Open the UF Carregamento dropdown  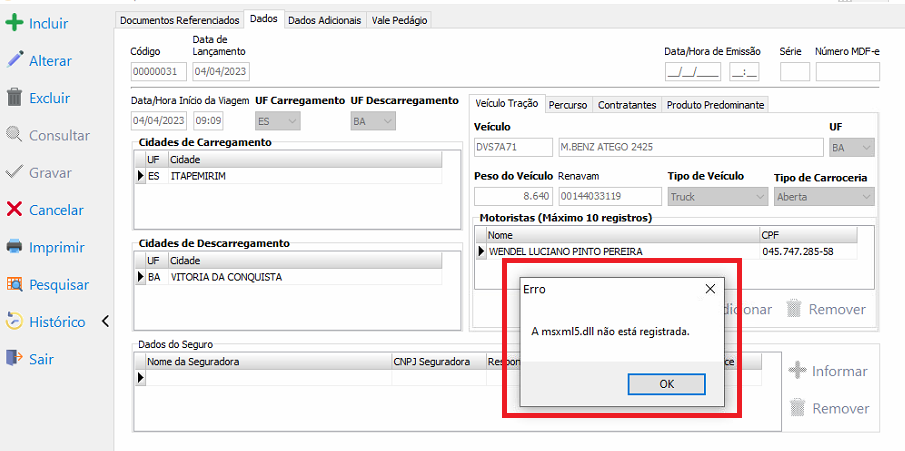tap(277, 121)
